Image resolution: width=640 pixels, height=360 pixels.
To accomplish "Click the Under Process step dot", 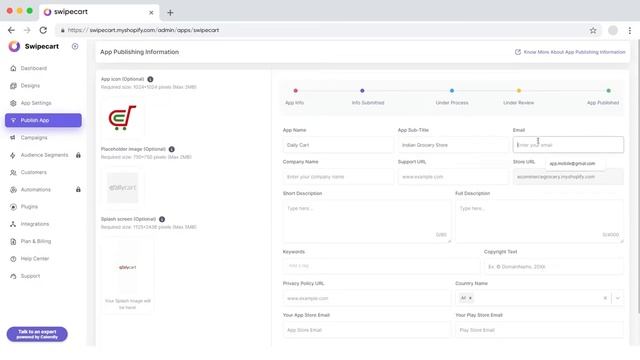I will pos(452,91).
